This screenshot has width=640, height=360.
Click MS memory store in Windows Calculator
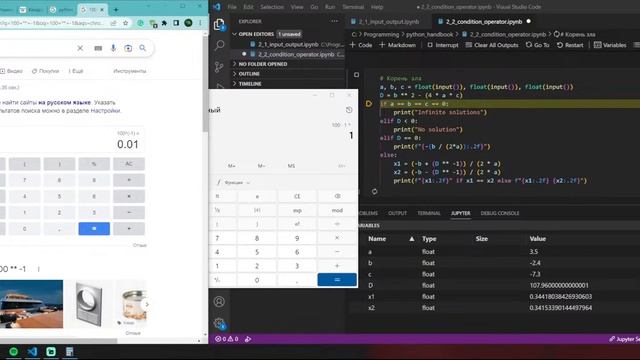291,166
